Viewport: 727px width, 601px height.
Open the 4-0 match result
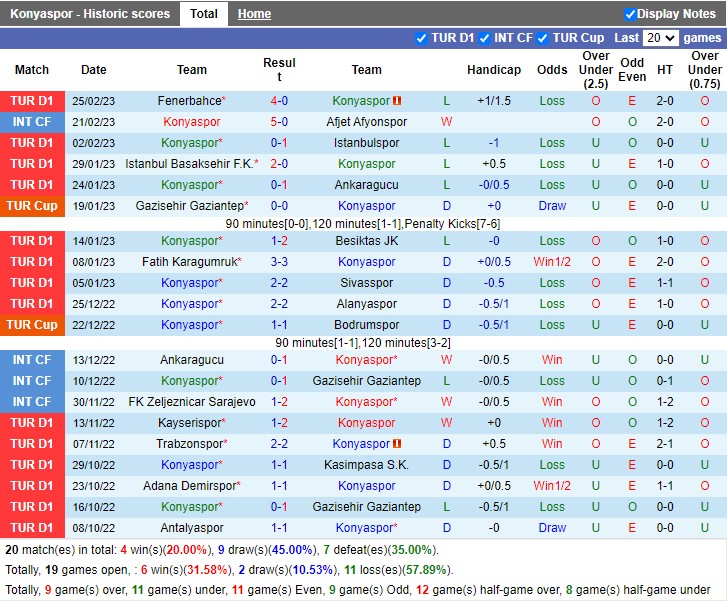tap(279, 101)
